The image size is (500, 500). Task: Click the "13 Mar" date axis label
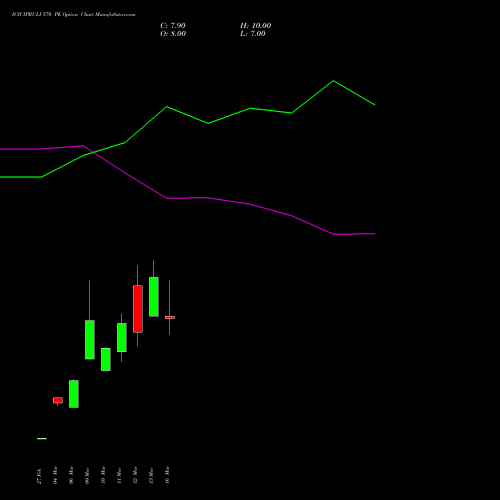pyautogui.click(x=151, y=475)
